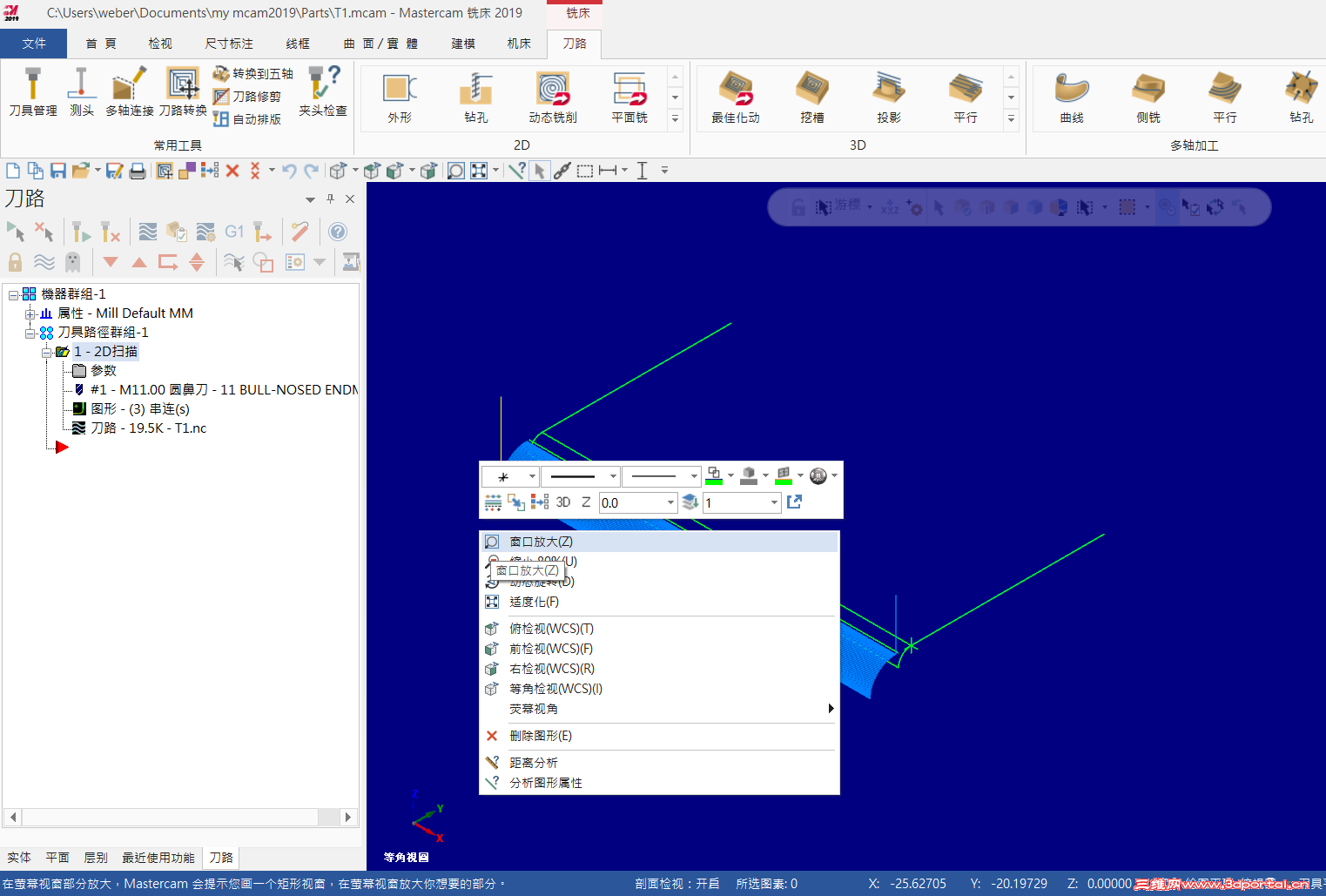
Task: Click surface color green swatch in floating toolbar
Action: (x=784, y=476)
